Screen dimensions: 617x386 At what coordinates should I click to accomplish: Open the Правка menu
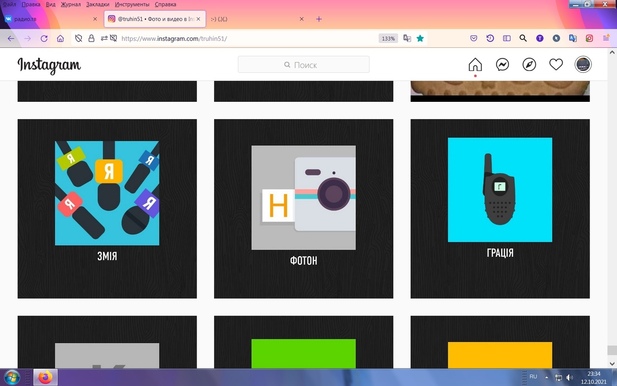click(31, 4)
